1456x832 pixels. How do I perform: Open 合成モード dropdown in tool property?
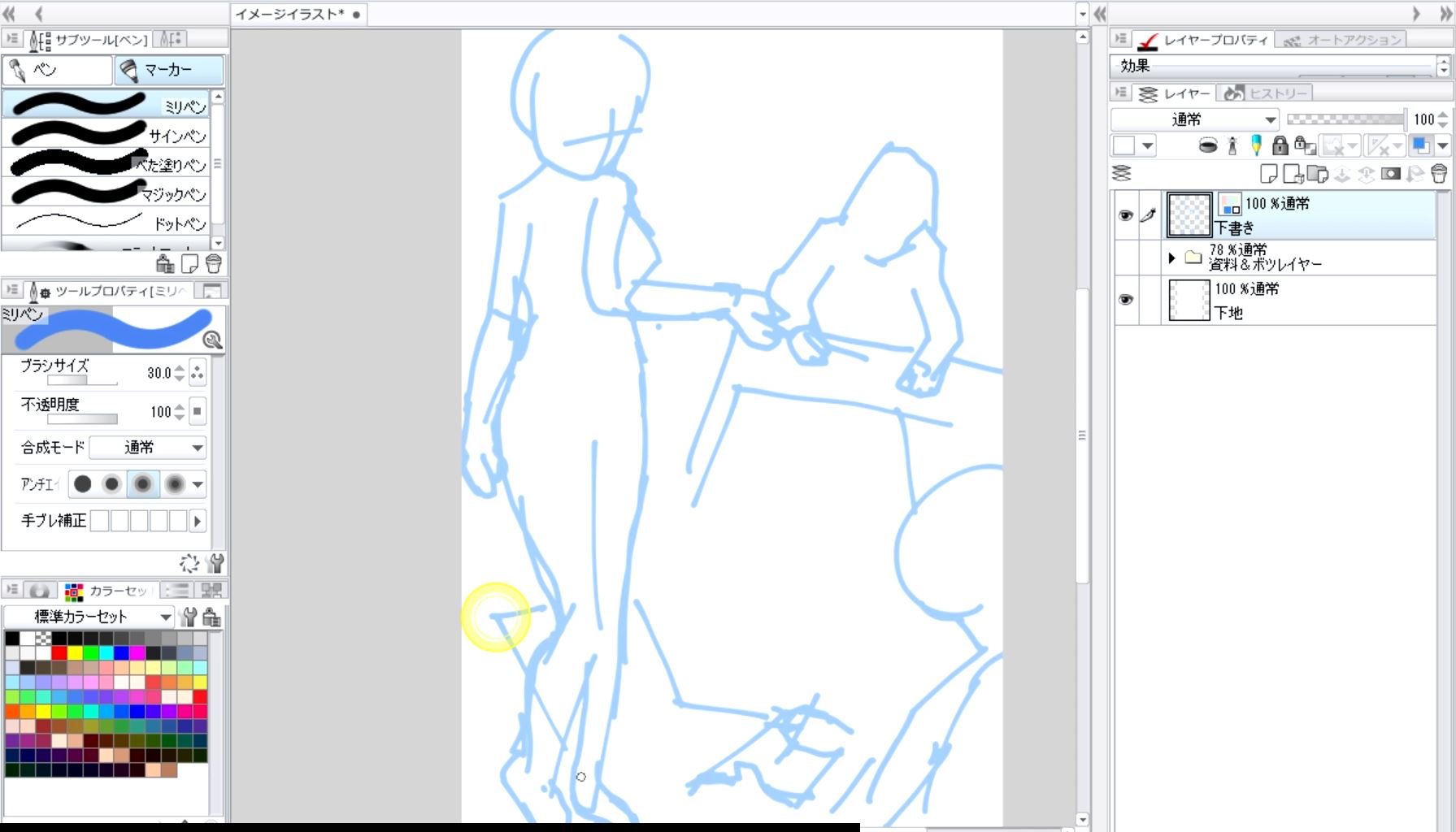click(x=148, y=448)
